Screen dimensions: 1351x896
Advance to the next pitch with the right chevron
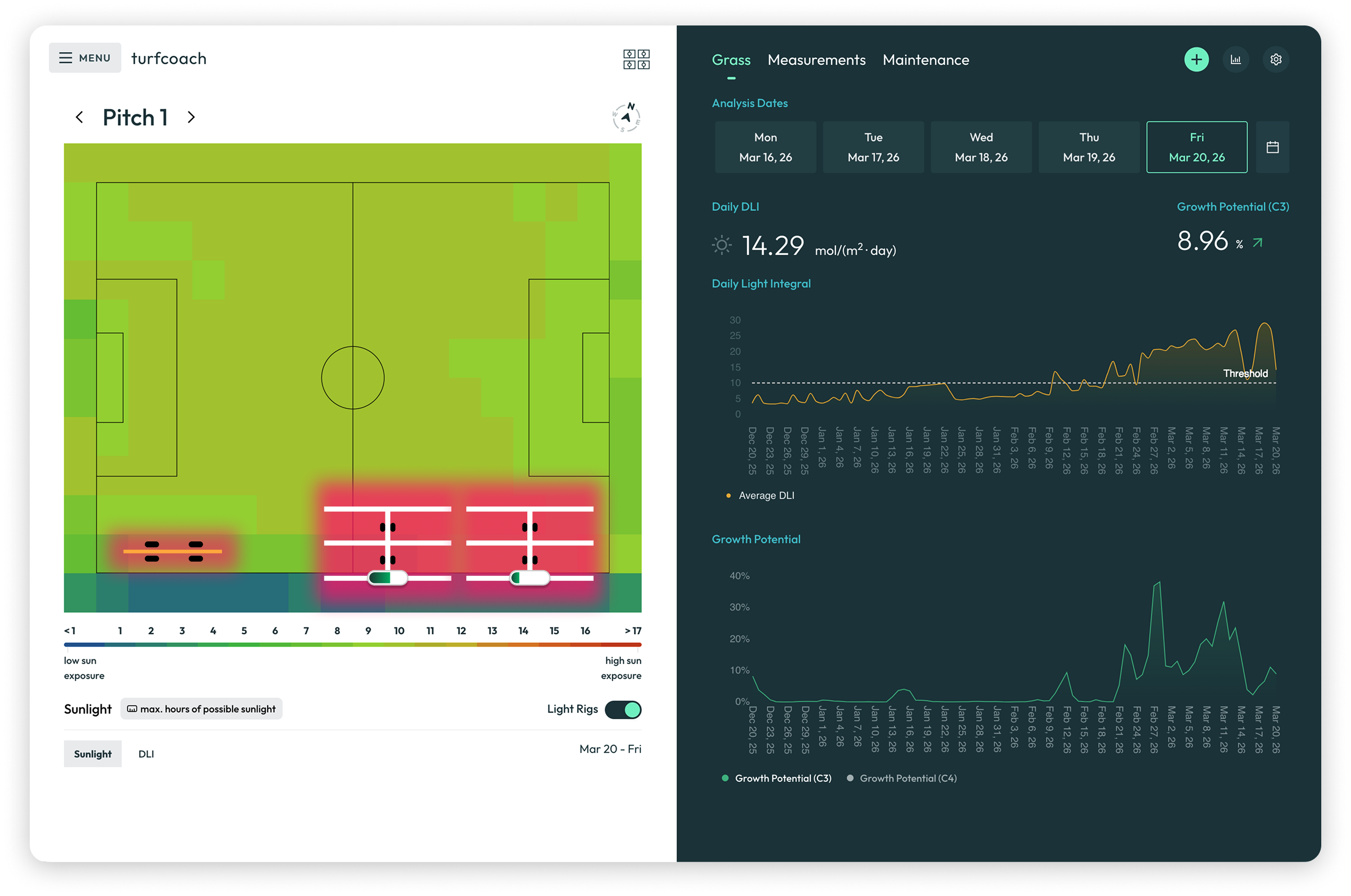pyautogui.click(x=191, y=117)
